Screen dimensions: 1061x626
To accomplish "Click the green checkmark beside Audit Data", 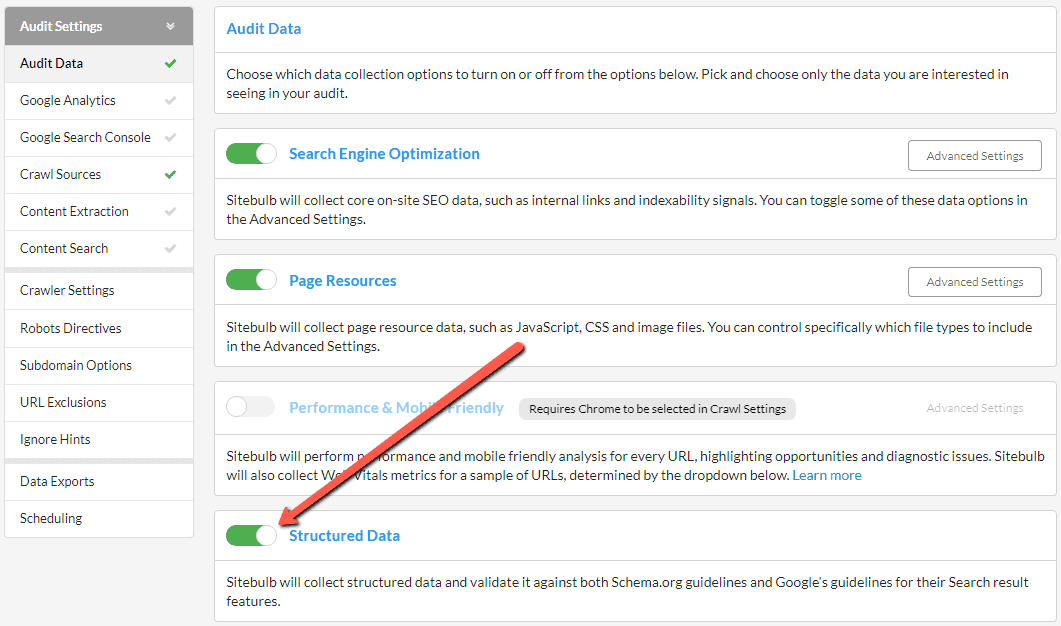I will coord(171,63).
